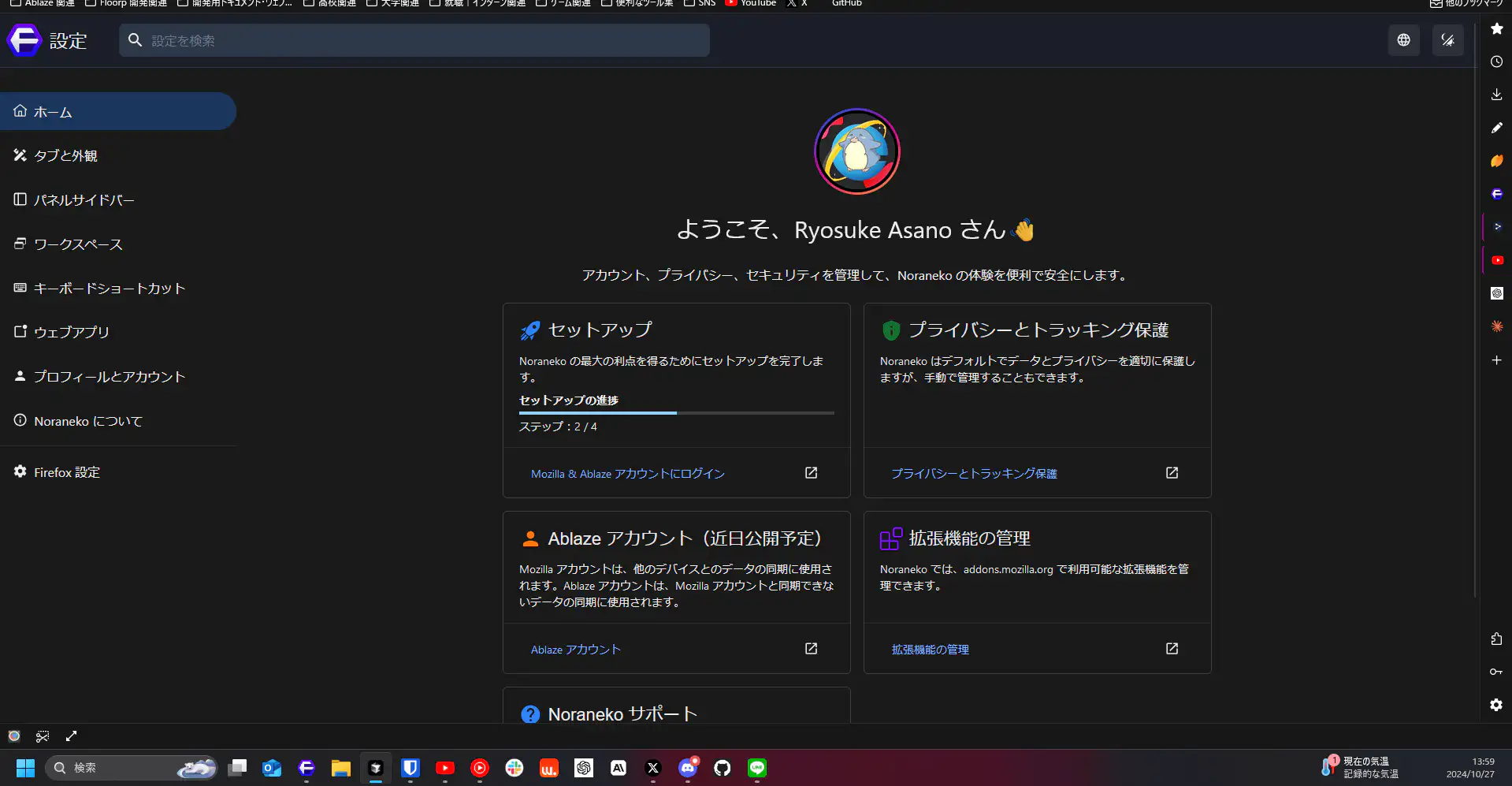
Task: Open プロフィールとアカウント settings section
Action: pos(118,376)
